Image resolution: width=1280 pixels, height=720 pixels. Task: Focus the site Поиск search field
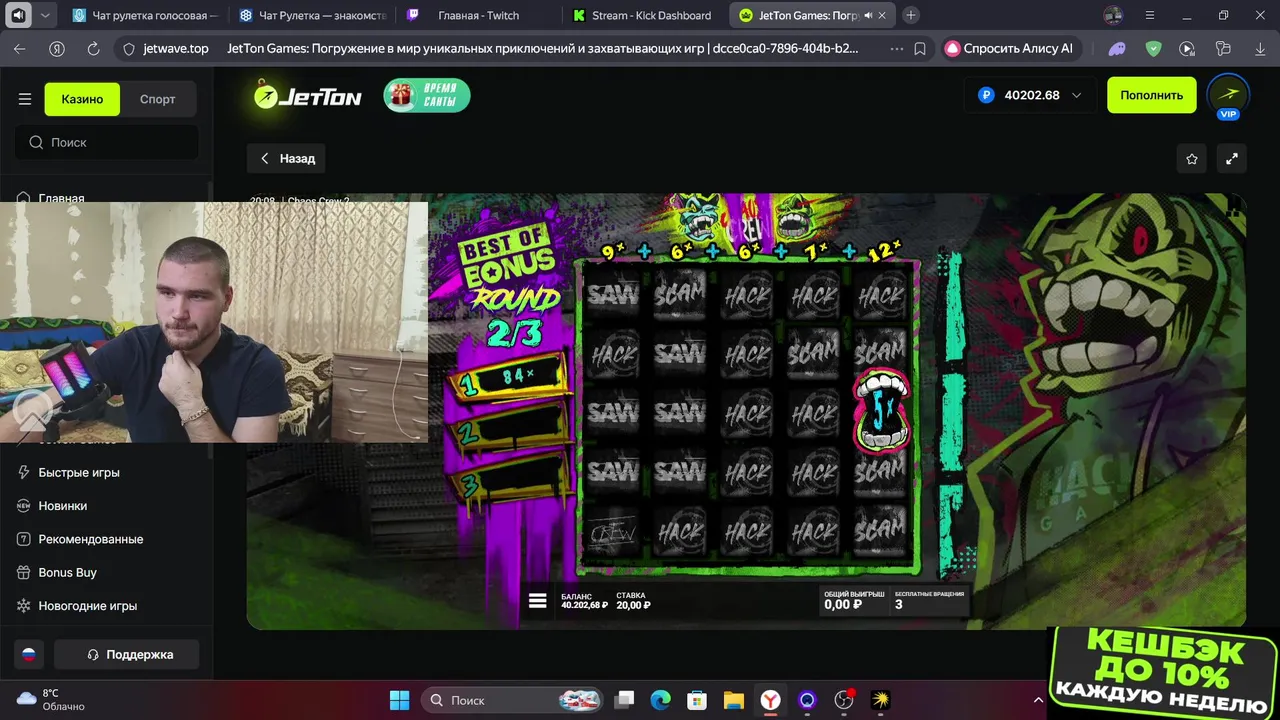[106, 142]
